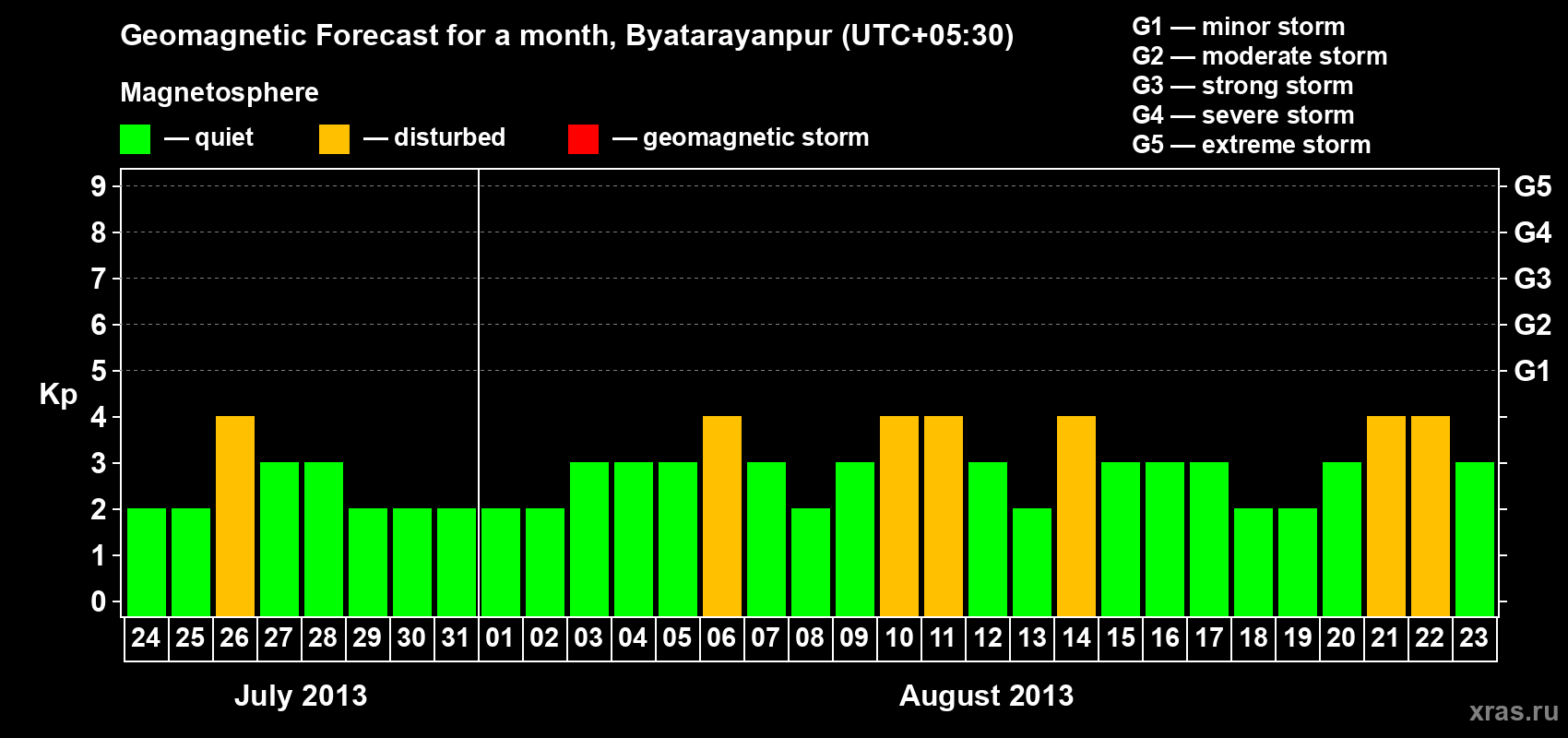Select the orange bar for August 22
Viewport: 1568px width, 738px height.
[1431, 516]
